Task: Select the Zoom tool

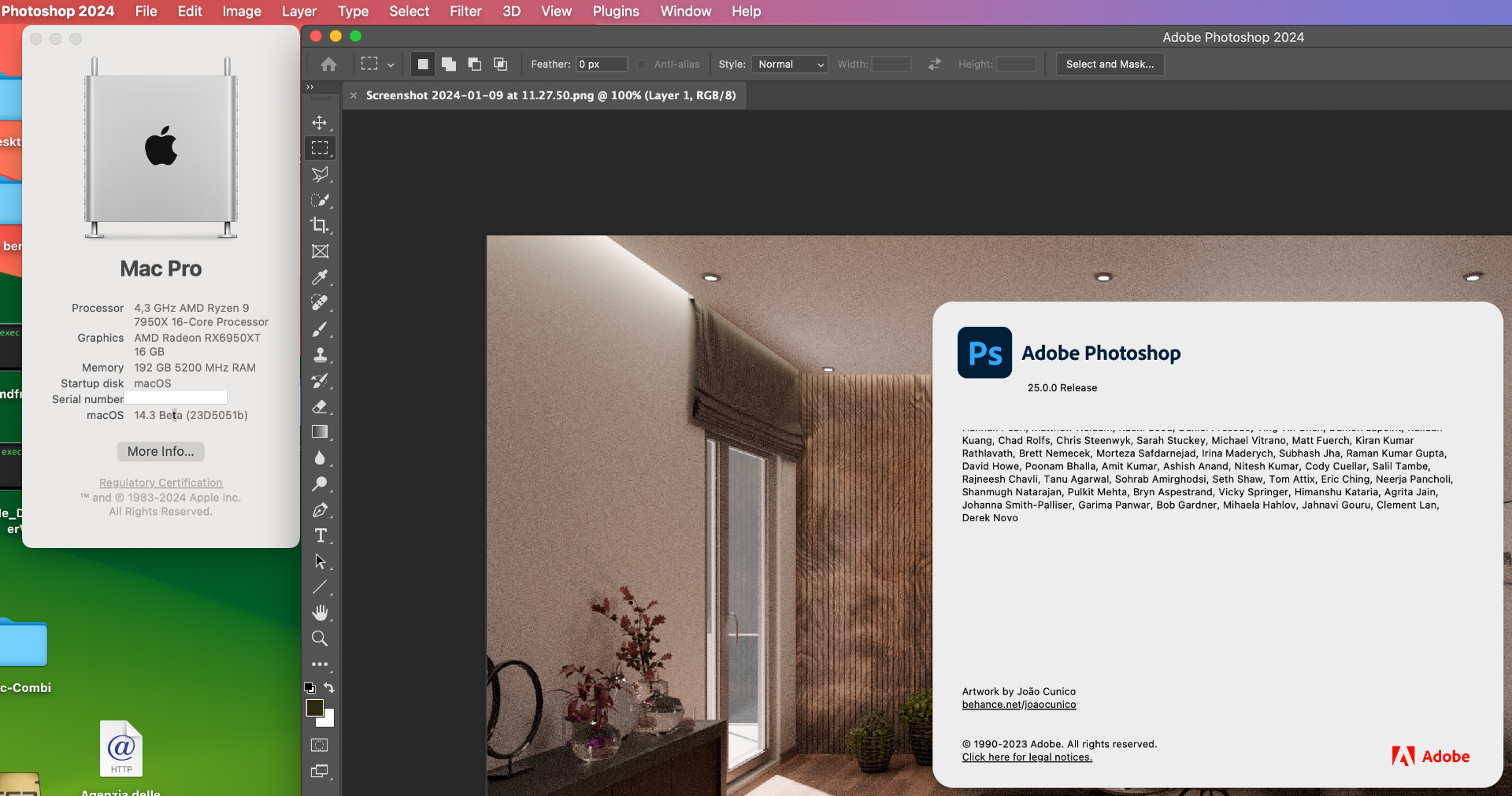Action: tap(320, 639)
